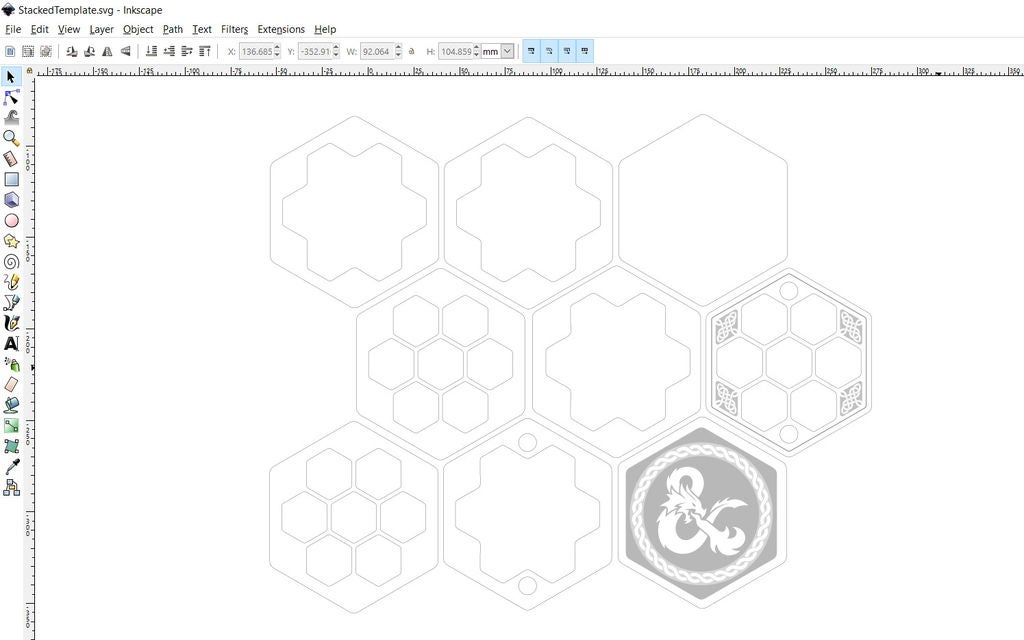Click the dragon ampersand logo on canvas
The width and height of the screenshot is (1024, 640).
702,511
